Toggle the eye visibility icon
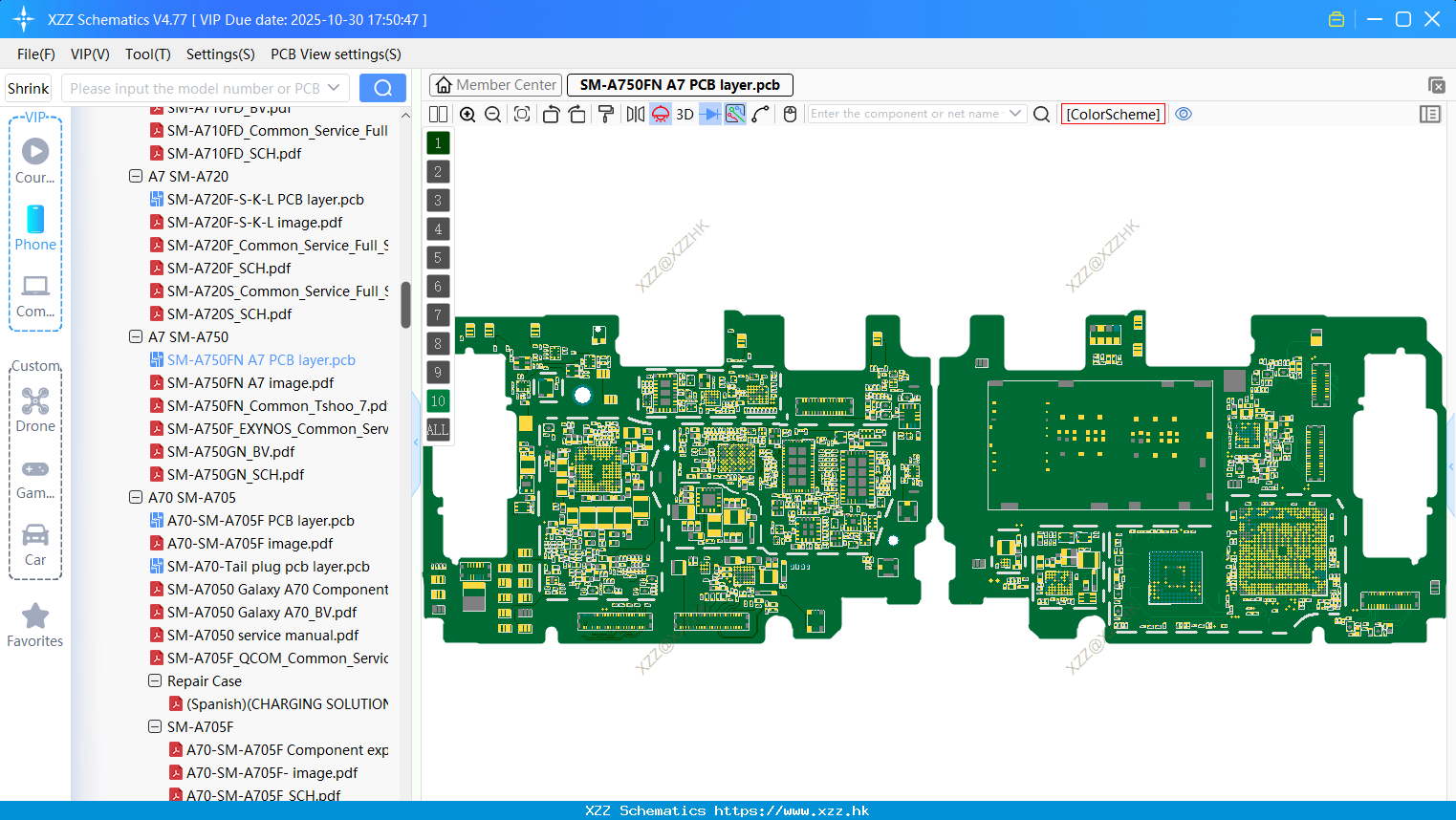Viewport: 1456px width, 820px height. 1184,114
